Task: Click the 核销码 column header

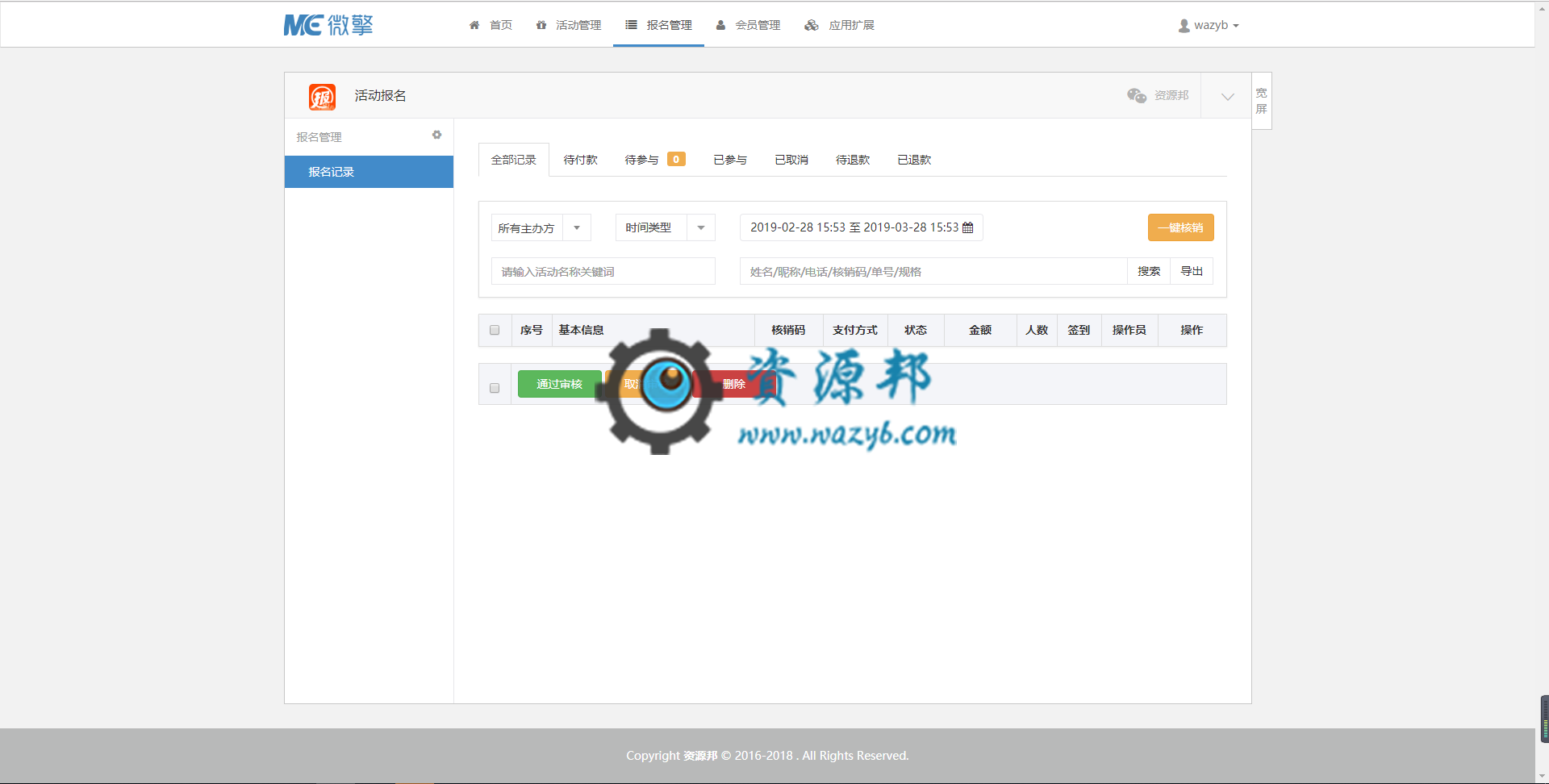Action: coord(788,330)
